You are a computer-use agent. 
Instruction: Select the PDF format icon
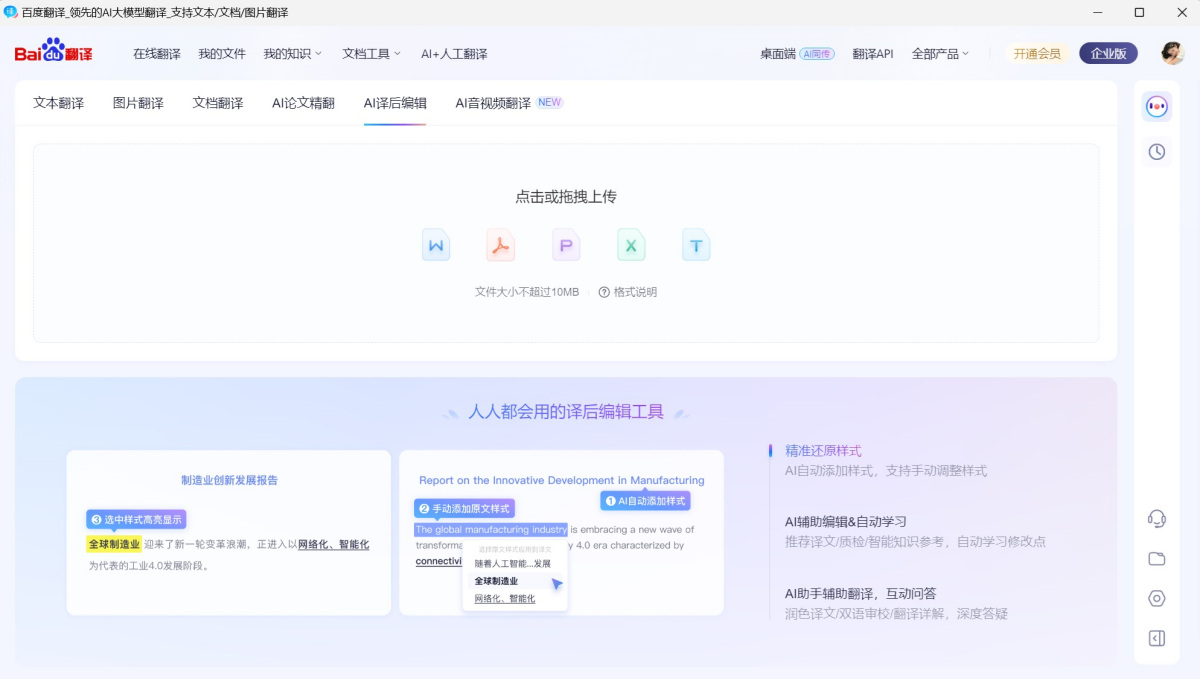coord(501,243)
